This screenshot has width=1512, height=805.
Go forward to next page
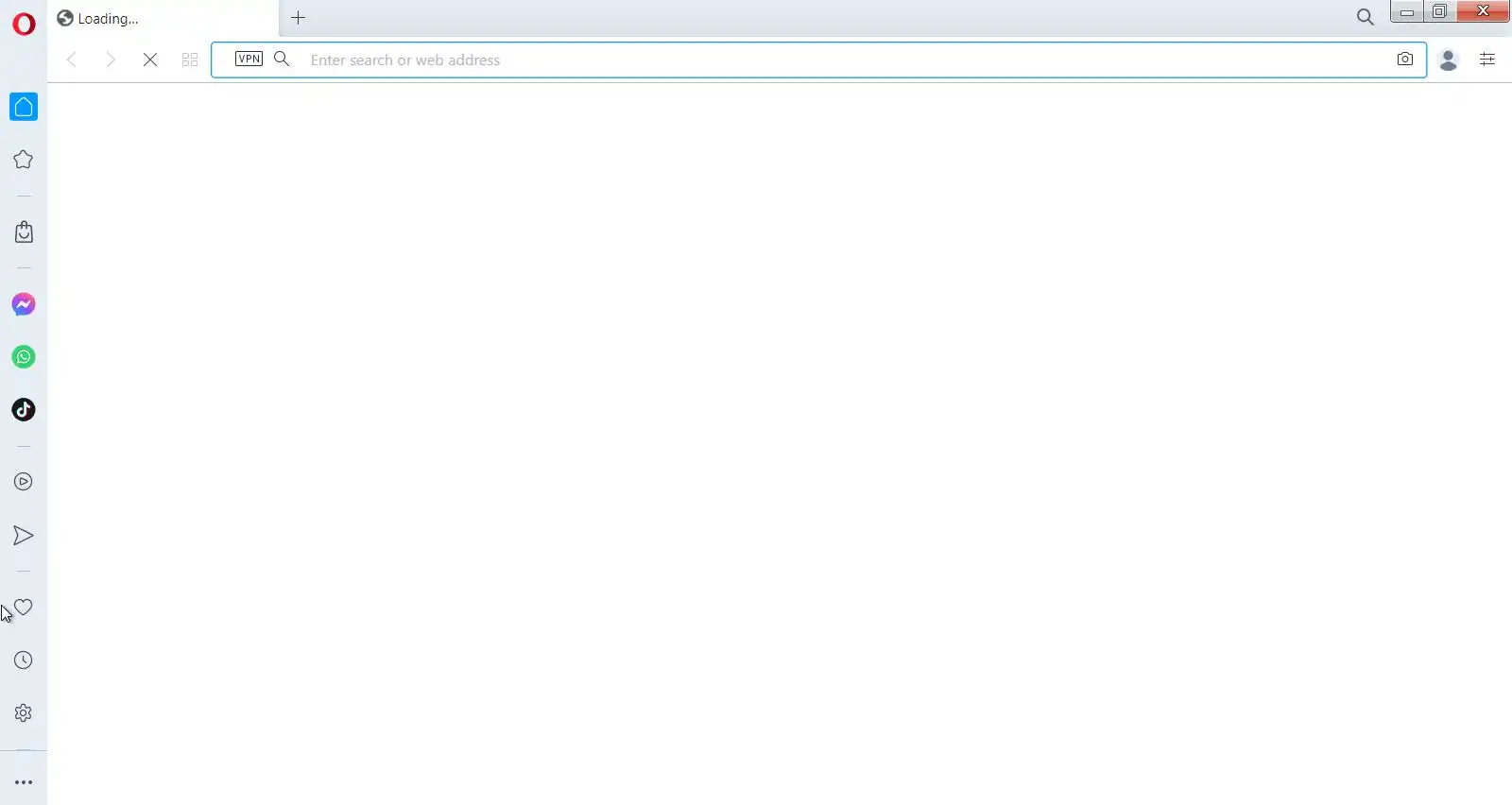point(111,60)
